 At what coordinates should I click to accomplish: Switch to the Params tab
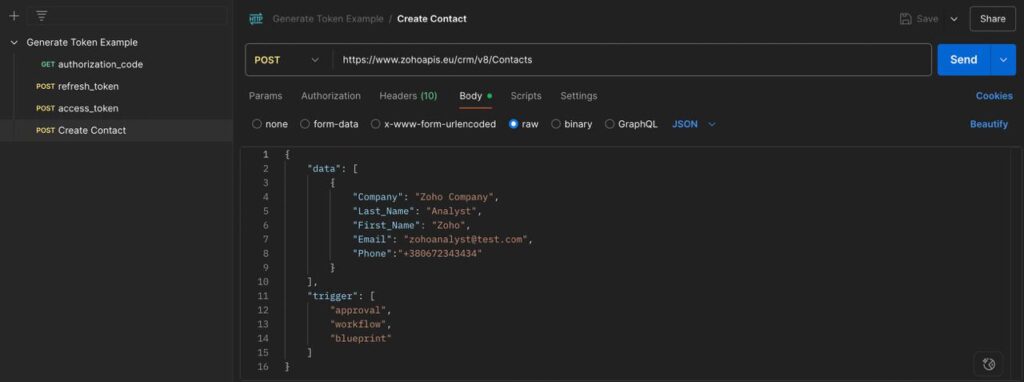pos(265,96)
